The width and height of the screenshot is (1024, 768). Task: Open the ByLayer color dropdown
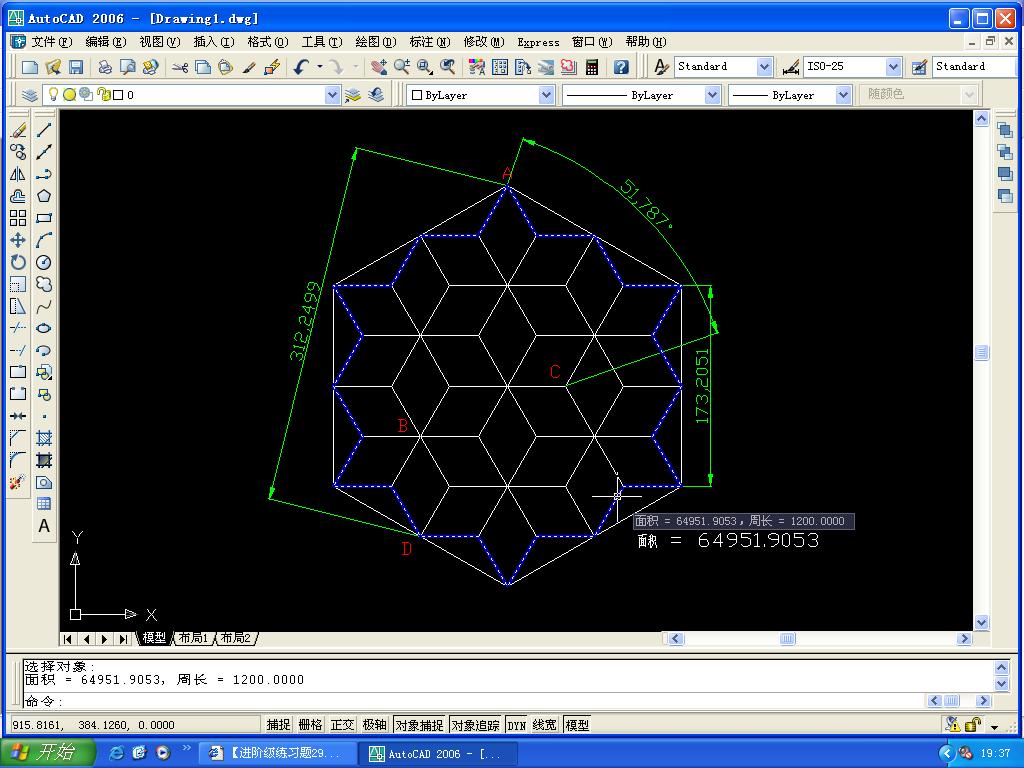[x=546, y=95]
